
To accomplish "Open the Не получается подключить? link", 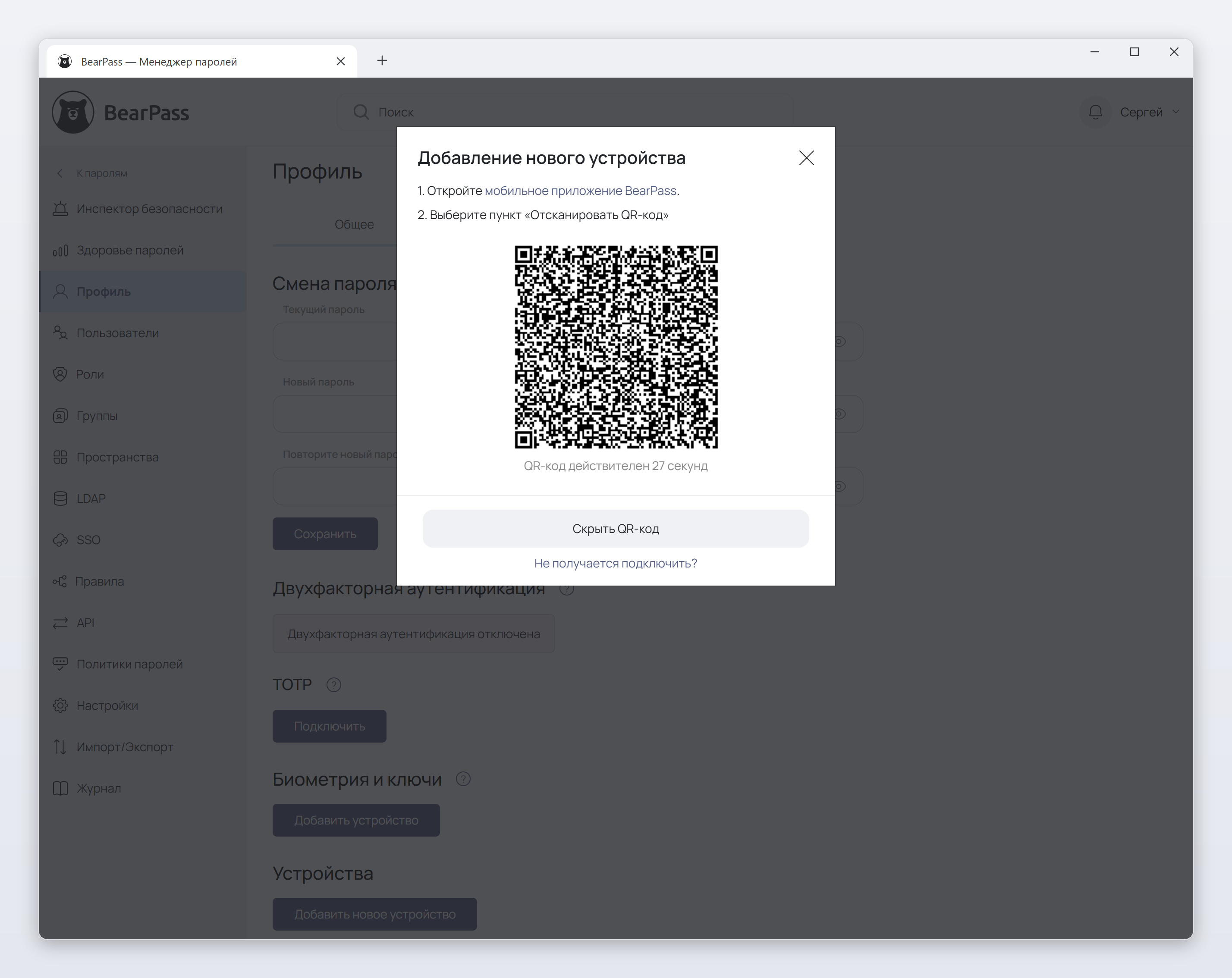I will tap(616, 563).
